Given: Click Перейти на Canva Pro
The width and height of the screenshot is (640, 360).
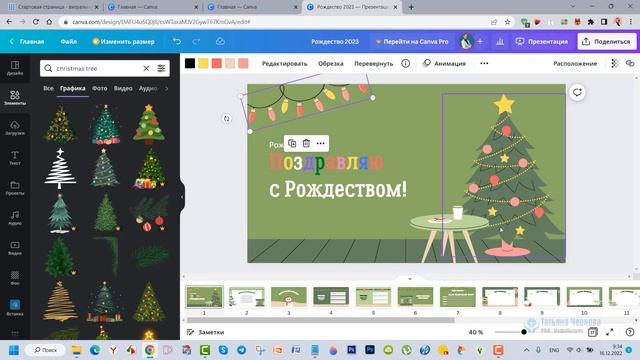Looking at the screenshot, I should 412,42.
